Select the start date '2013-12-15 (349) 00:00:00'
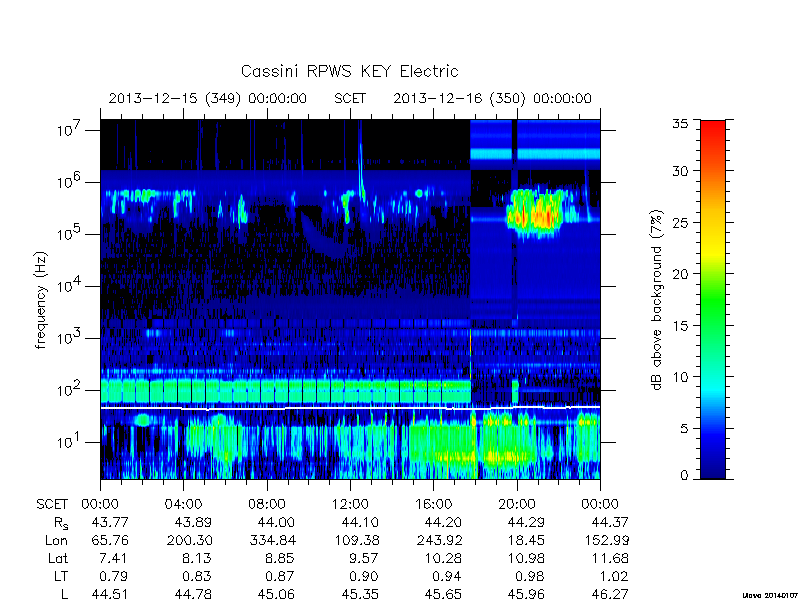 pos(208,98)
